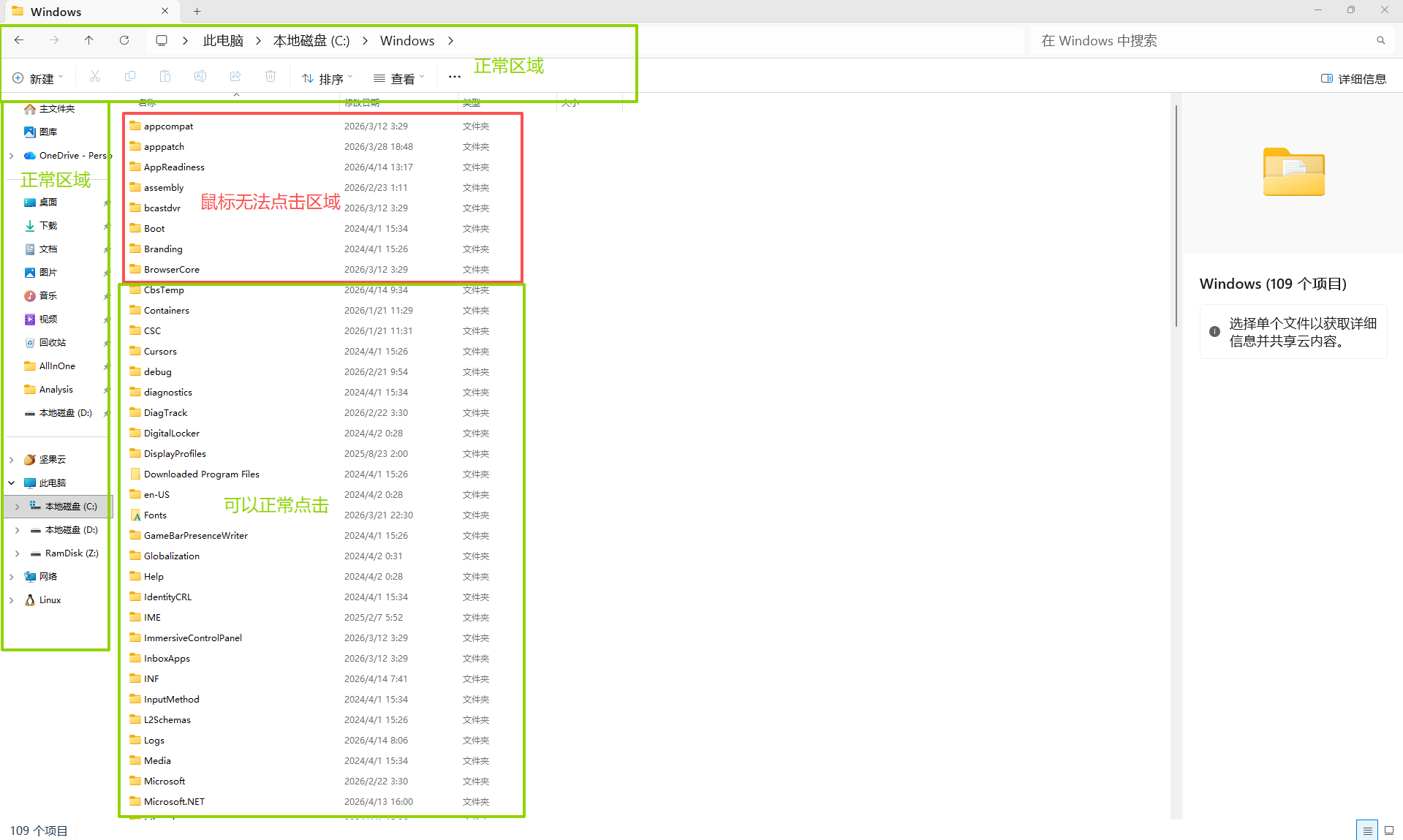Open 图片 quick access item
Viewport: 1403px width, 840px height.
coord(48,273)
